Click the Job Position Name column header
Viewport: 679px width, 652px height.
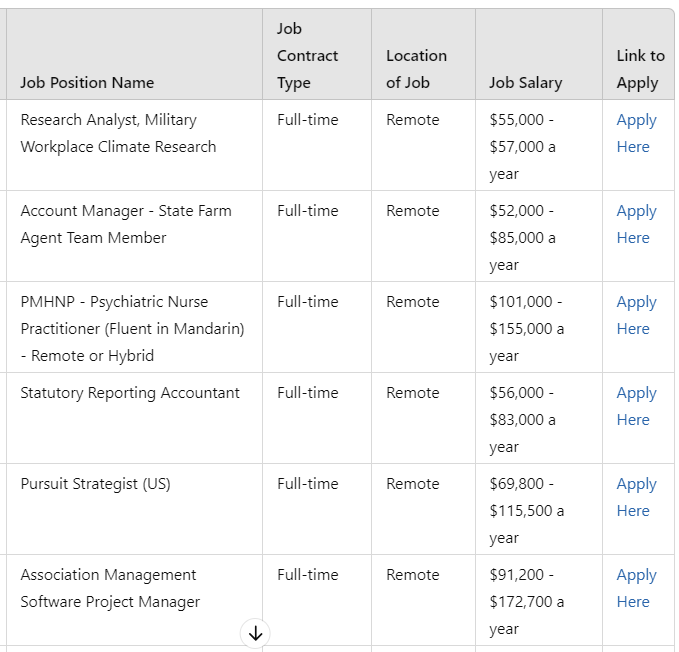pos(87,83)
